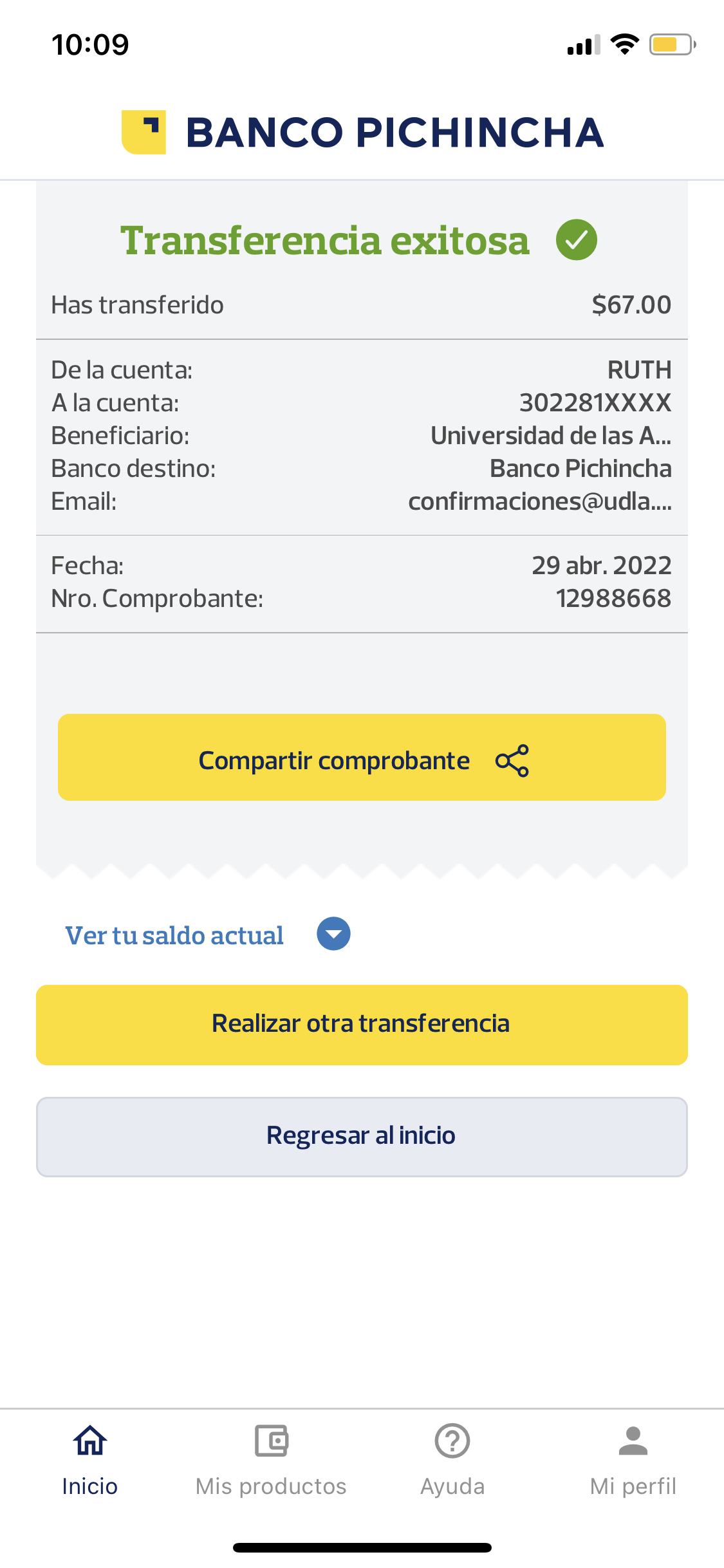Tap the Mi perfil person icon
724x1568 pixels.
click(x=633, y=1441)
